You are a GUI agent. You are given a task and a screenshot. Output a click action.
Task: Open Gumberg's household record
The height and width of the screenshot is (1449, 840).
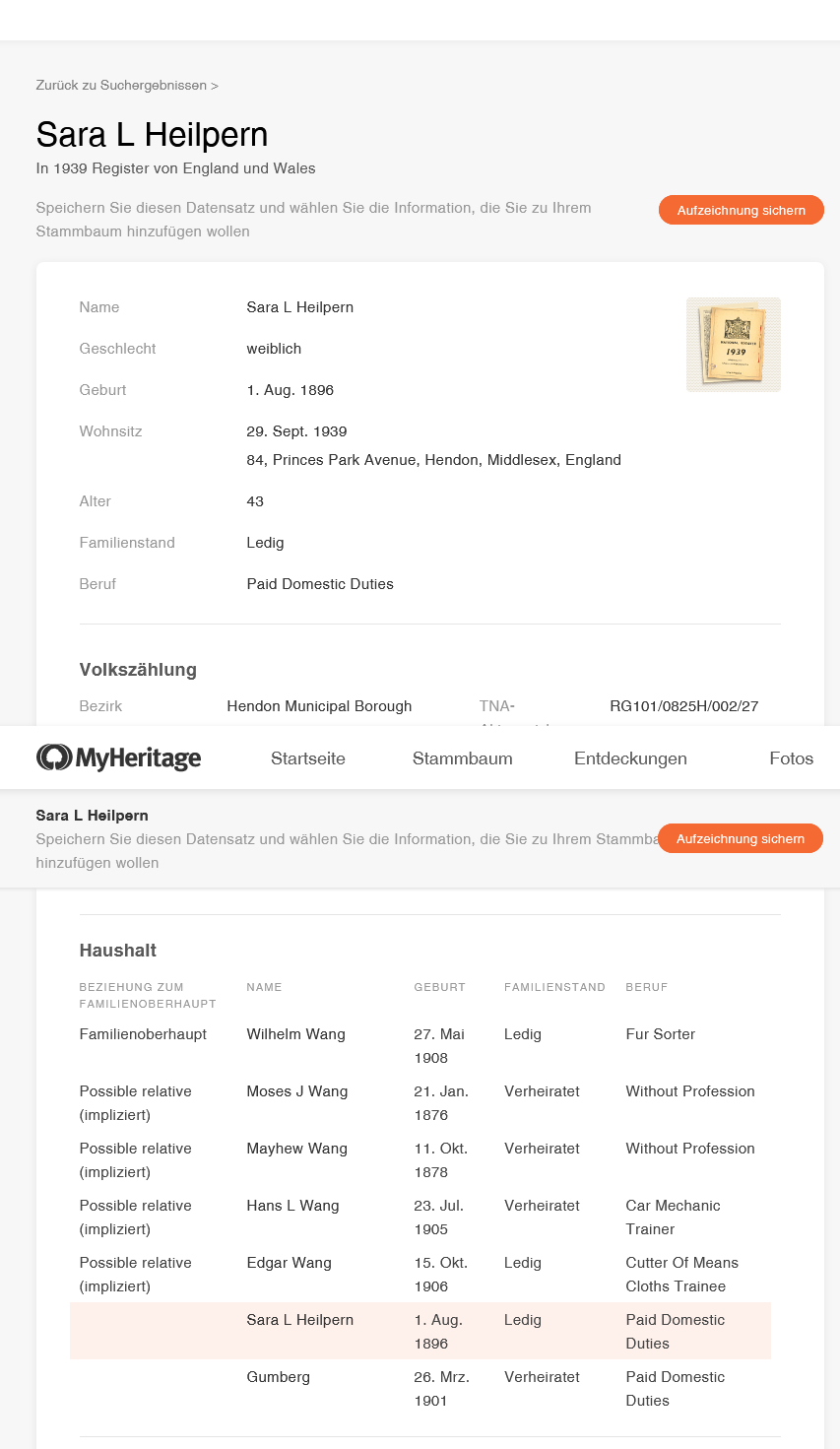click(278, 1377)
